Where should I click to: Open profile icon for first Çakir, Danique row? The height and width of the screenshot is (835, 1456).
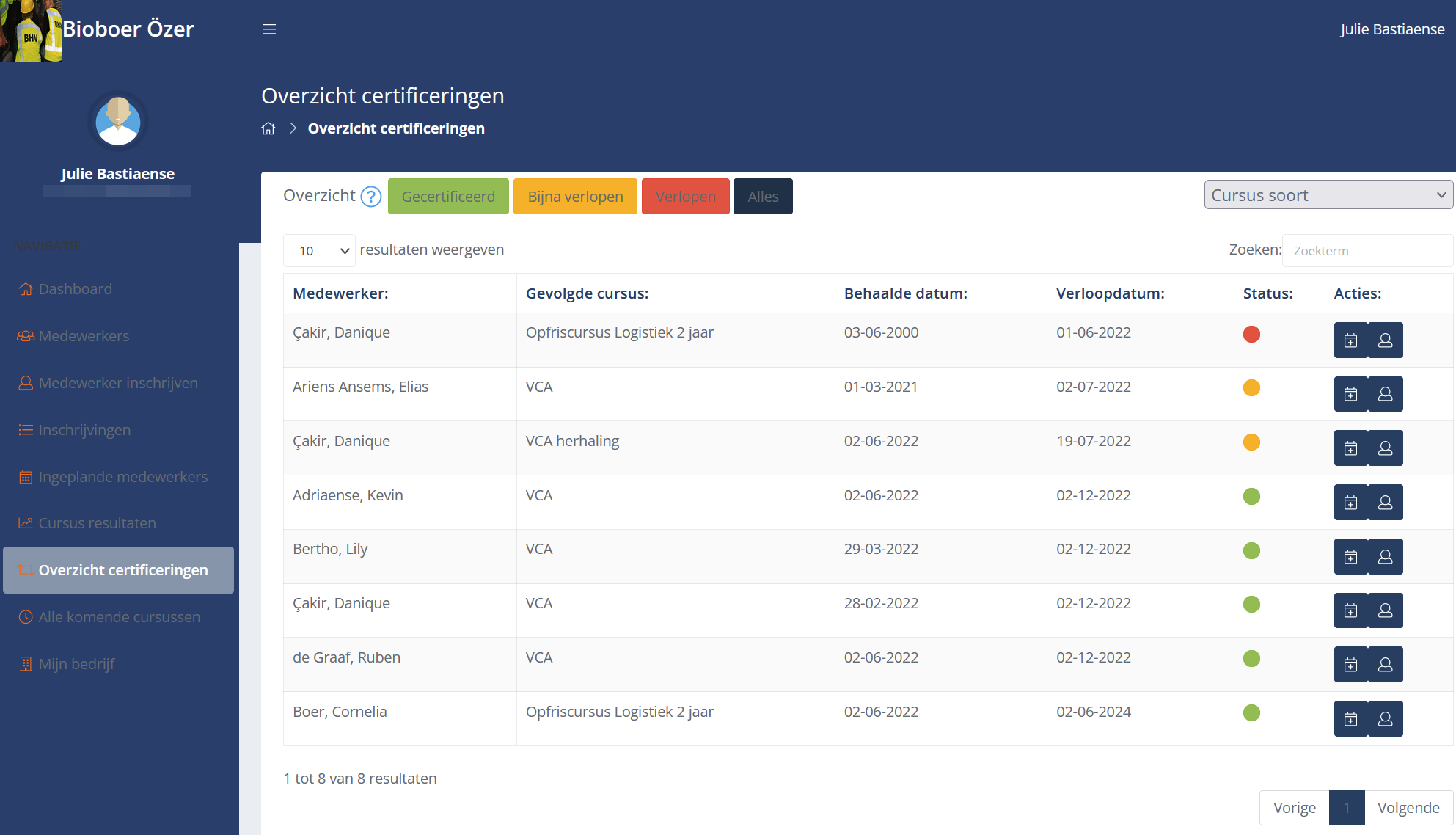1385,340
